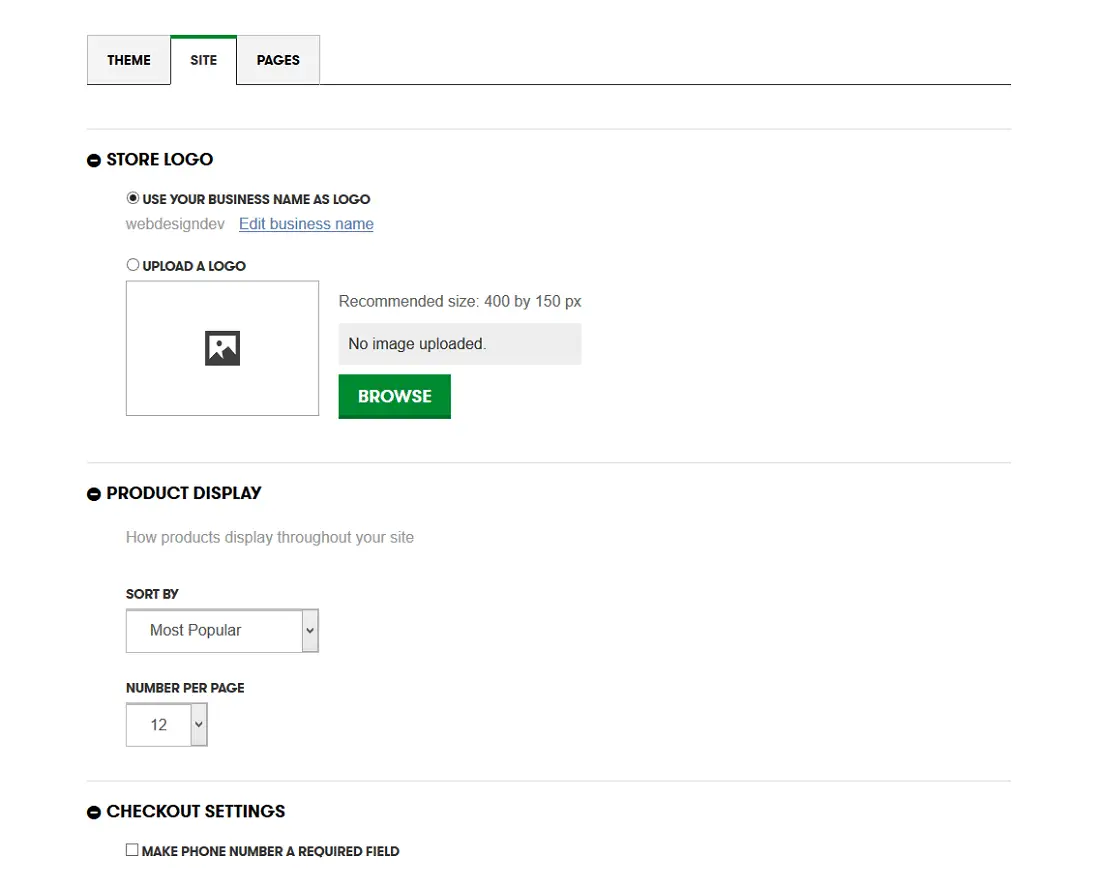Click the How products display throughout your site text

(x=270, y=538)
